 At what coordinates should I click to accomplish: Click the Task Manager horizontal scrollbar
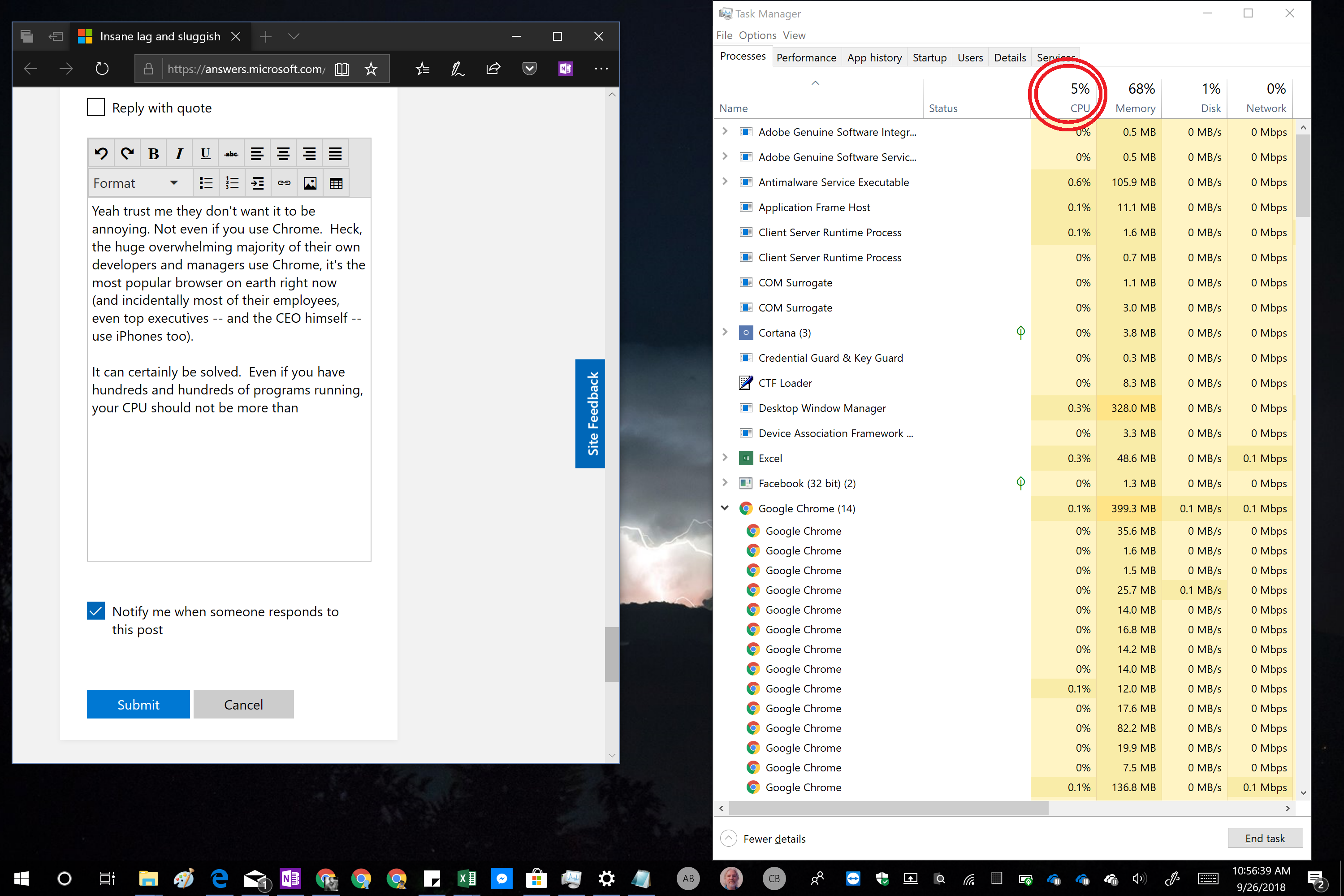click(889, 808)
